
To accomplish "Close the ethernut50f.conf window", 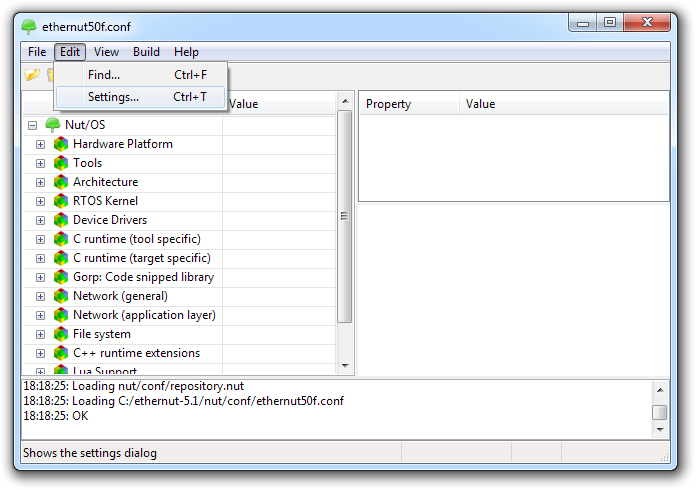I will tap(647, 23).
